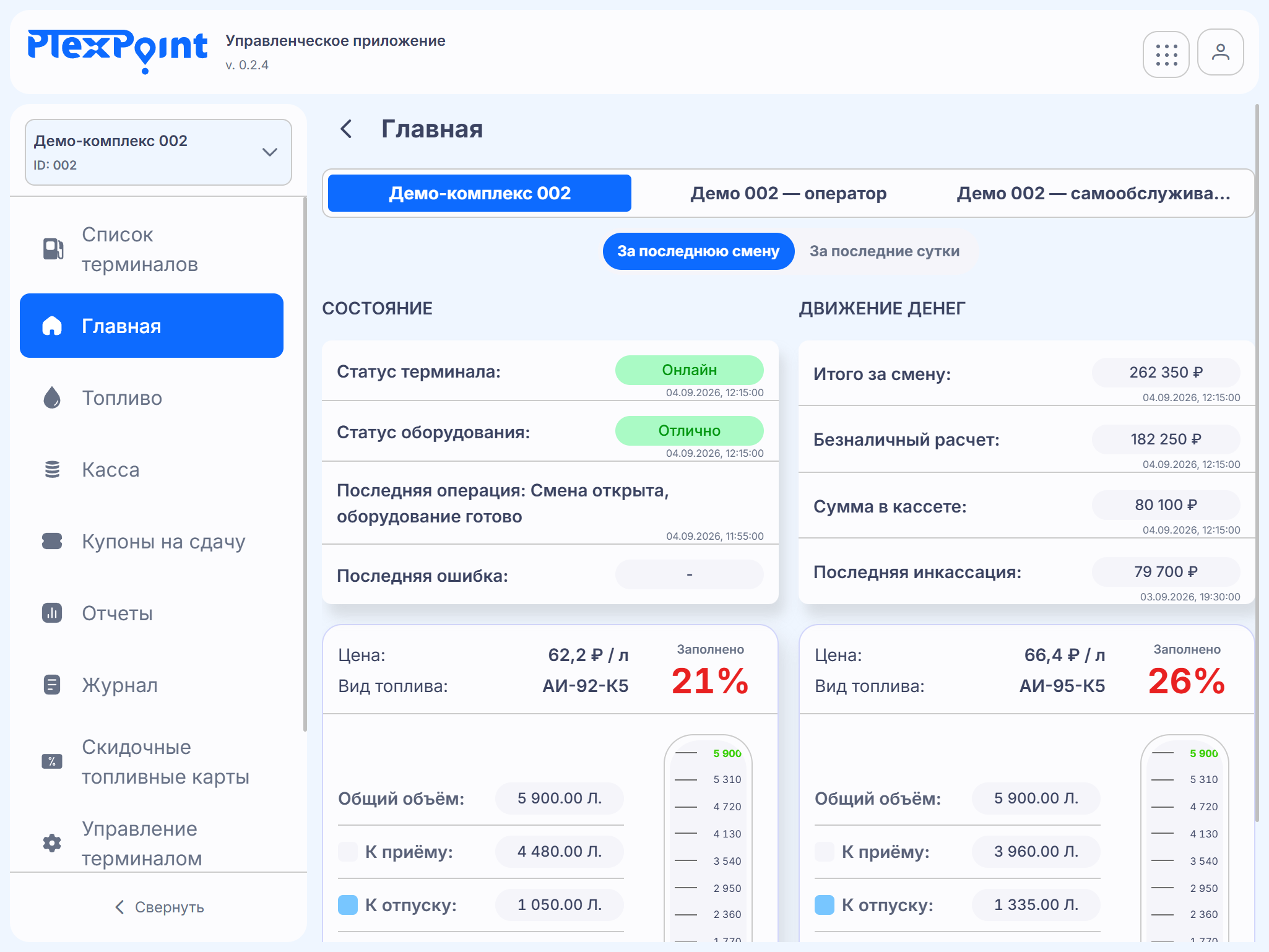Click 3 960.00 Л. intake value for АИ-95-К5
This screenshot has width=1269, height=952.
[x=1036, y=852]
